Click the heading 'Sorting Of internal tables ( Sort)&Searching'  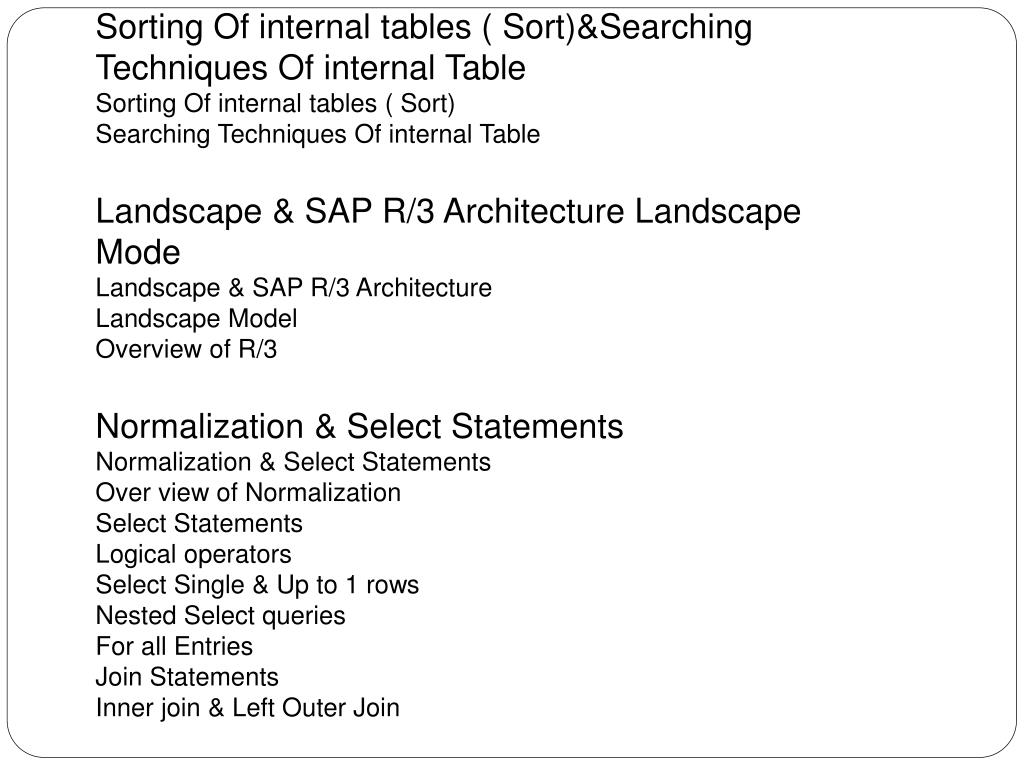424,29
